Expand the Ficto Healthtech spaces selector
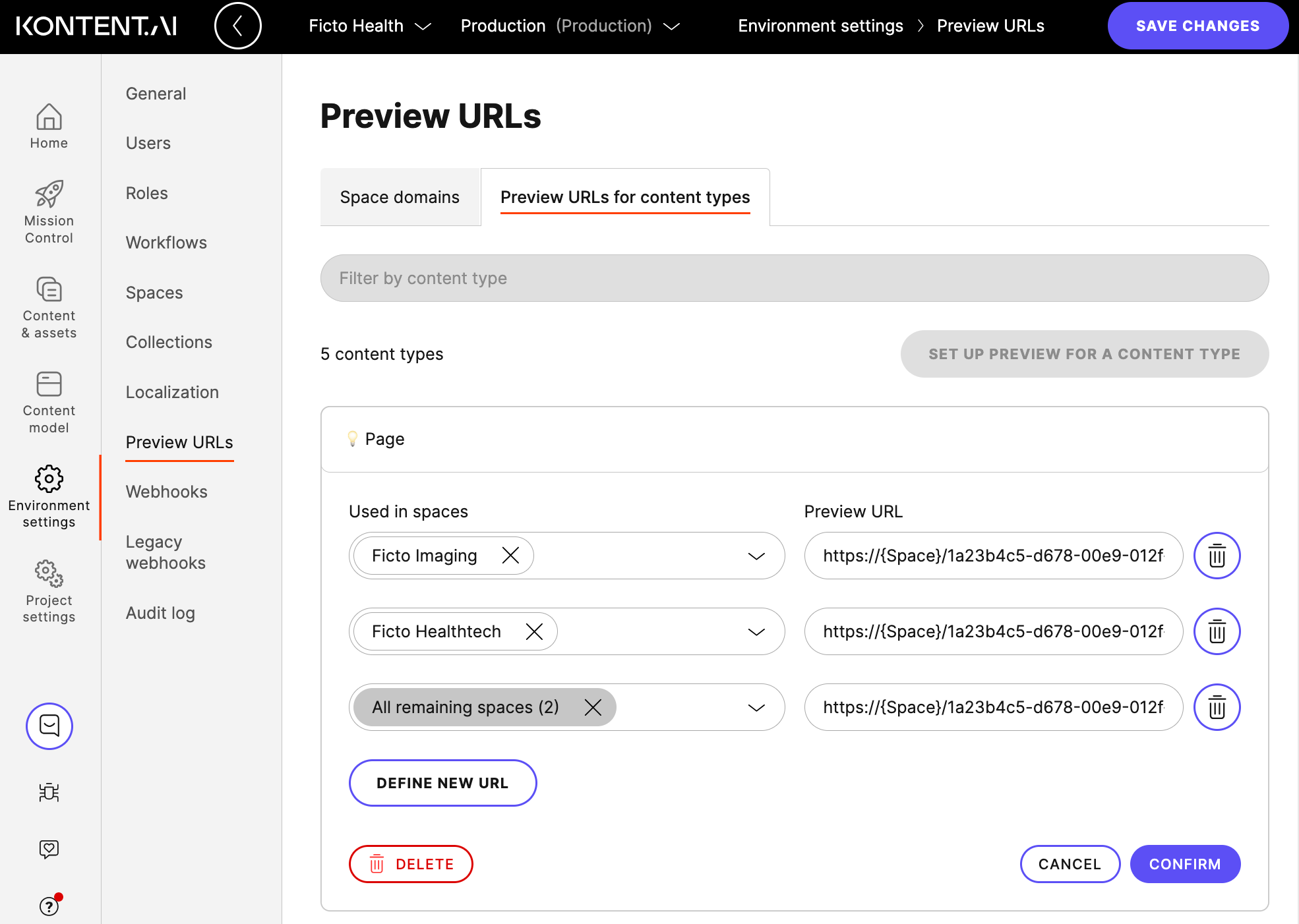Screen dimensions: 1299x924 click(756, 631)
